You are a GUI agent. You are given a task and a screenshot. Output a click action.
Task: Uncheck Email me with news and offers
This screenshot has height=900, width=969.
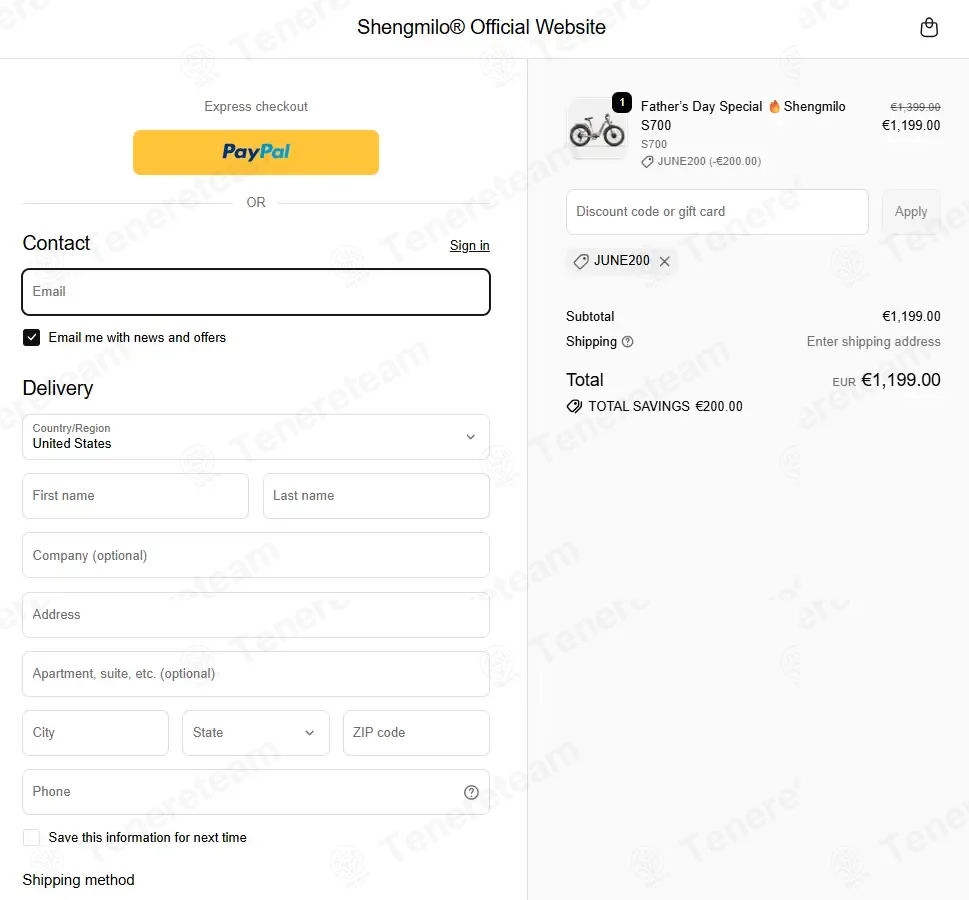coord(32,338)
